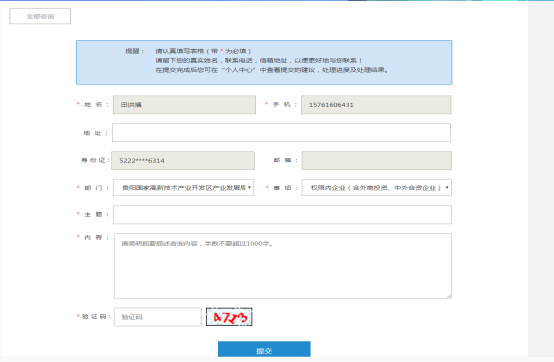The image size is (554, 362).
Task: Click the 邮箱 email input field
Action: click(377, 160)
